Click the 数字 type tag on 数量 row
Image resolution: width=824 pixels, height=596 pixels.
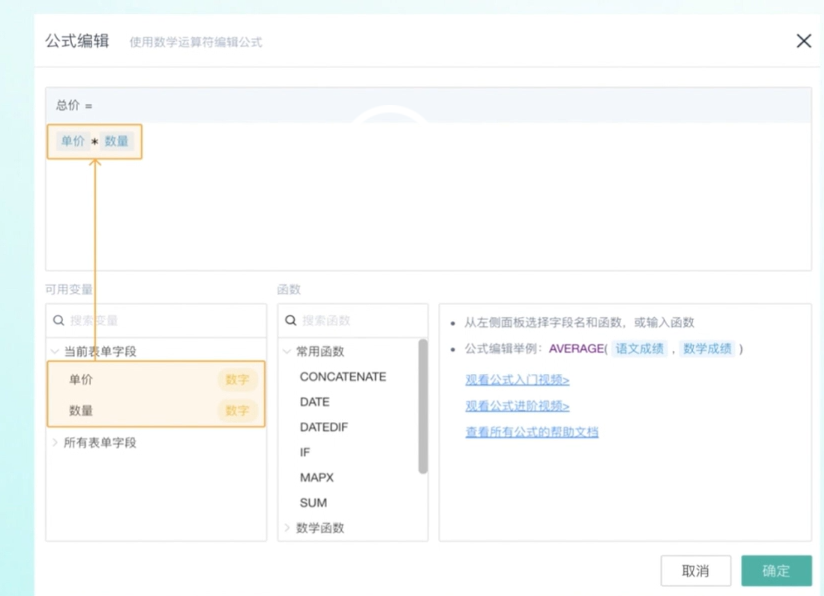[237, 410]
